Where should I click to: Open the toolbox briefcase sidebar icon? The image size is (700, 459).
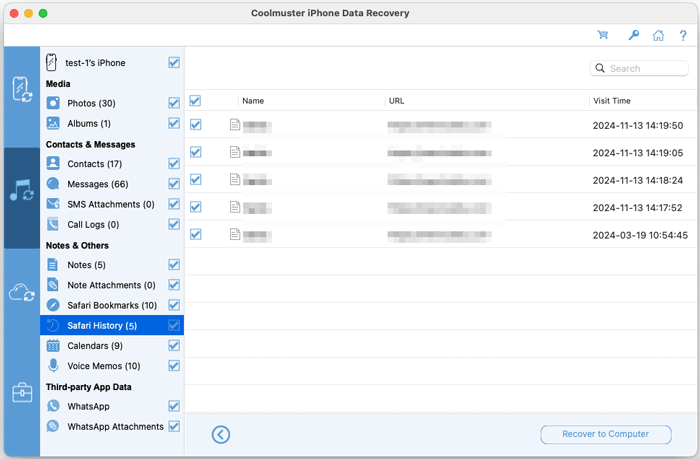[22, 392]
